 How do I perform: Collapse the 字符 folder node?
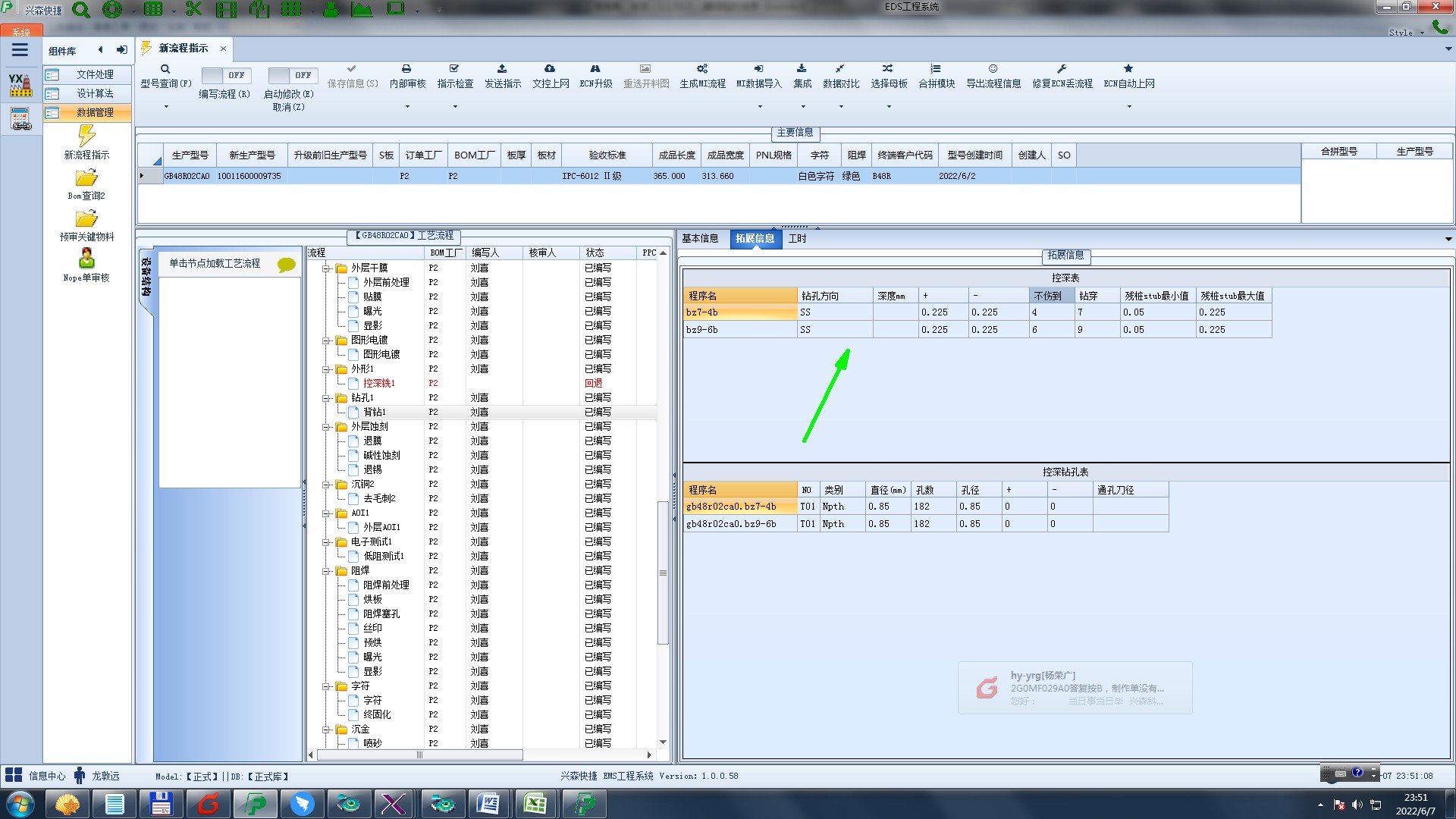tap(326, 686)
